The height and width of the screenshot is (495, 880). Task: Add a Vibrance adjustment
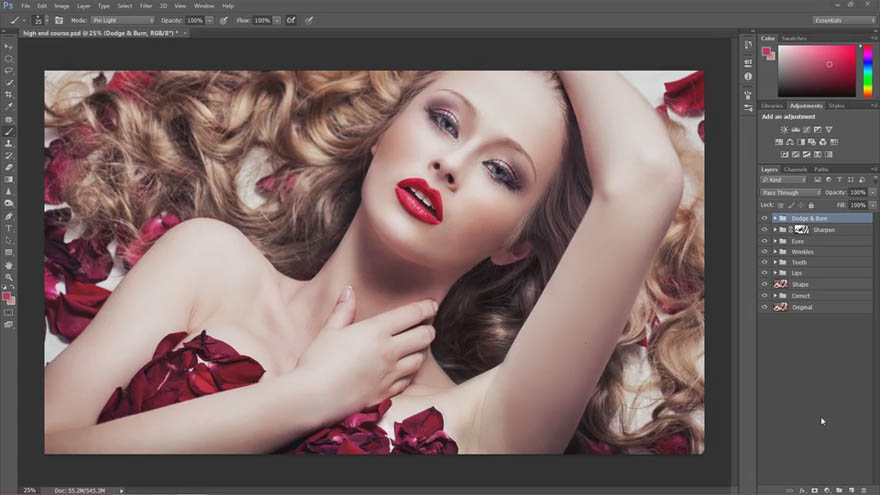829,130
